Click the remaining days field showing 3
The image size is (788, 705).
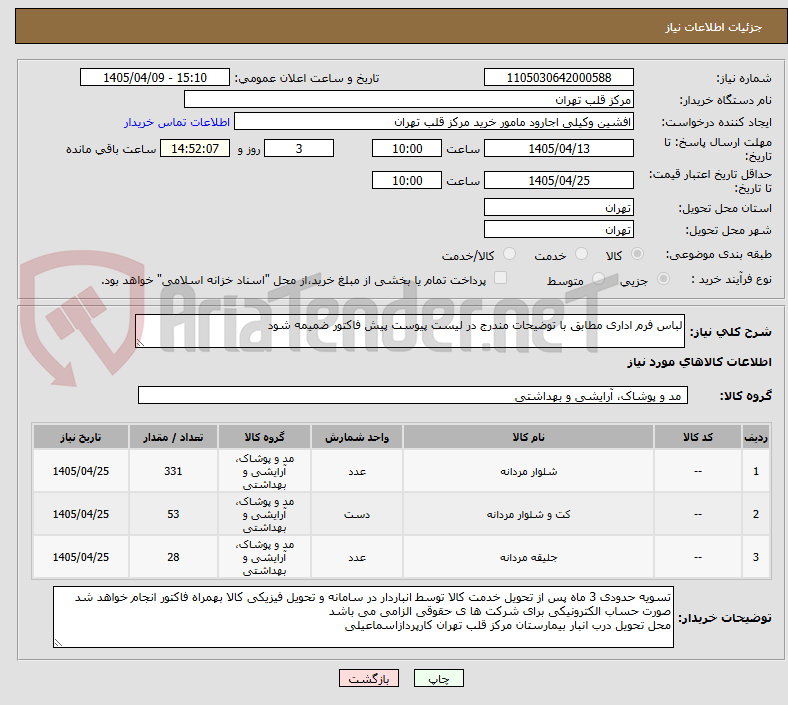tap(299, 149)
